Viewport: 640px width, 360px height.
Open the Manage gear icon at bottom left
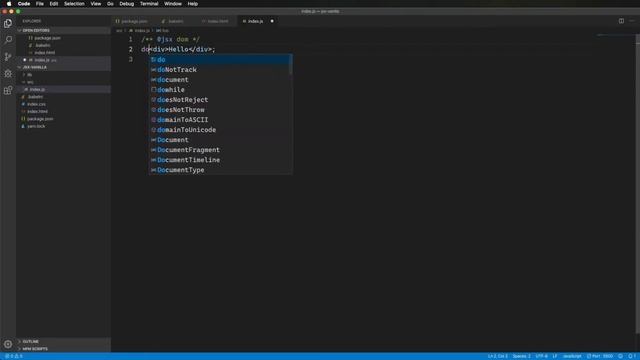[x=8, y=344]
